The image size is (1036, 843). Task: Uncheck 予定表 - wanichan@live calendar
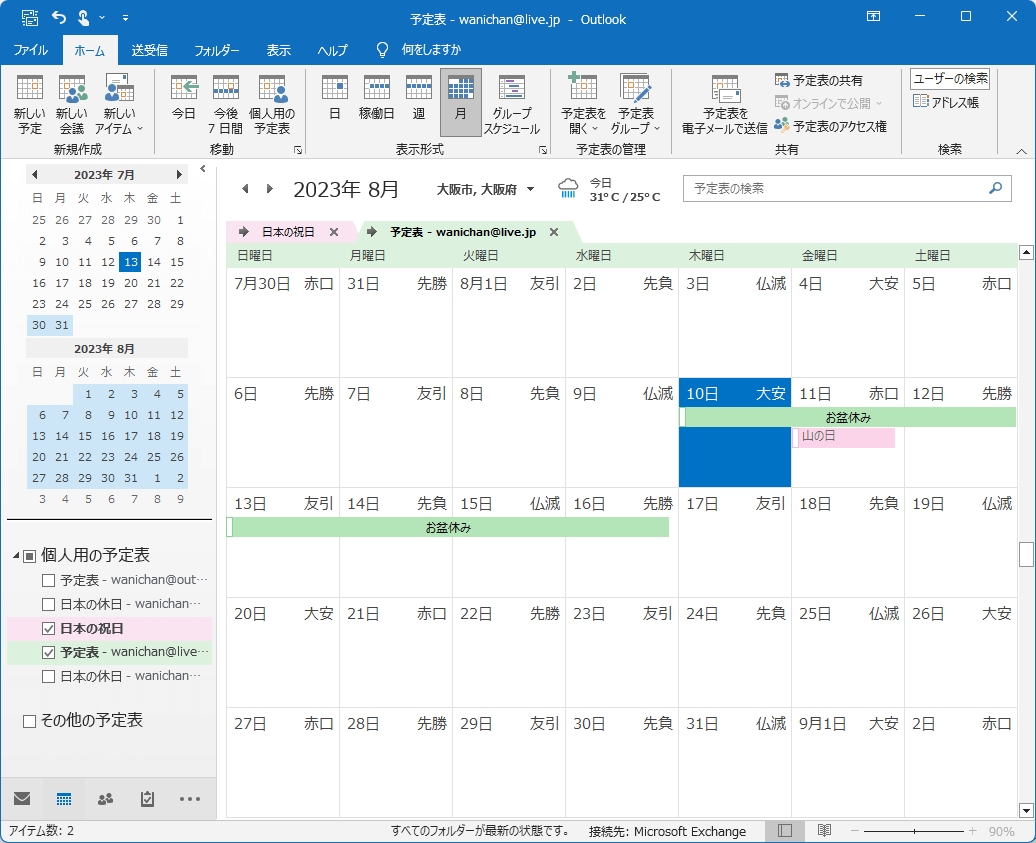coord(48,653)
